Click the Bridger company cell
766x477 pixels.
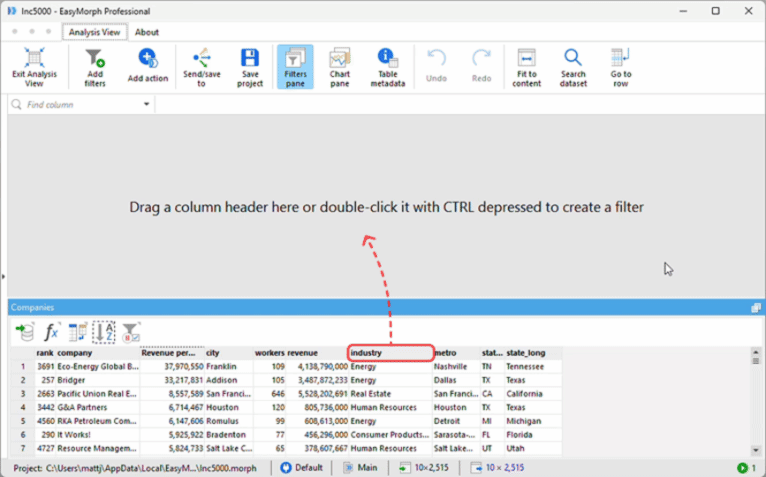[x=98, y=380]
